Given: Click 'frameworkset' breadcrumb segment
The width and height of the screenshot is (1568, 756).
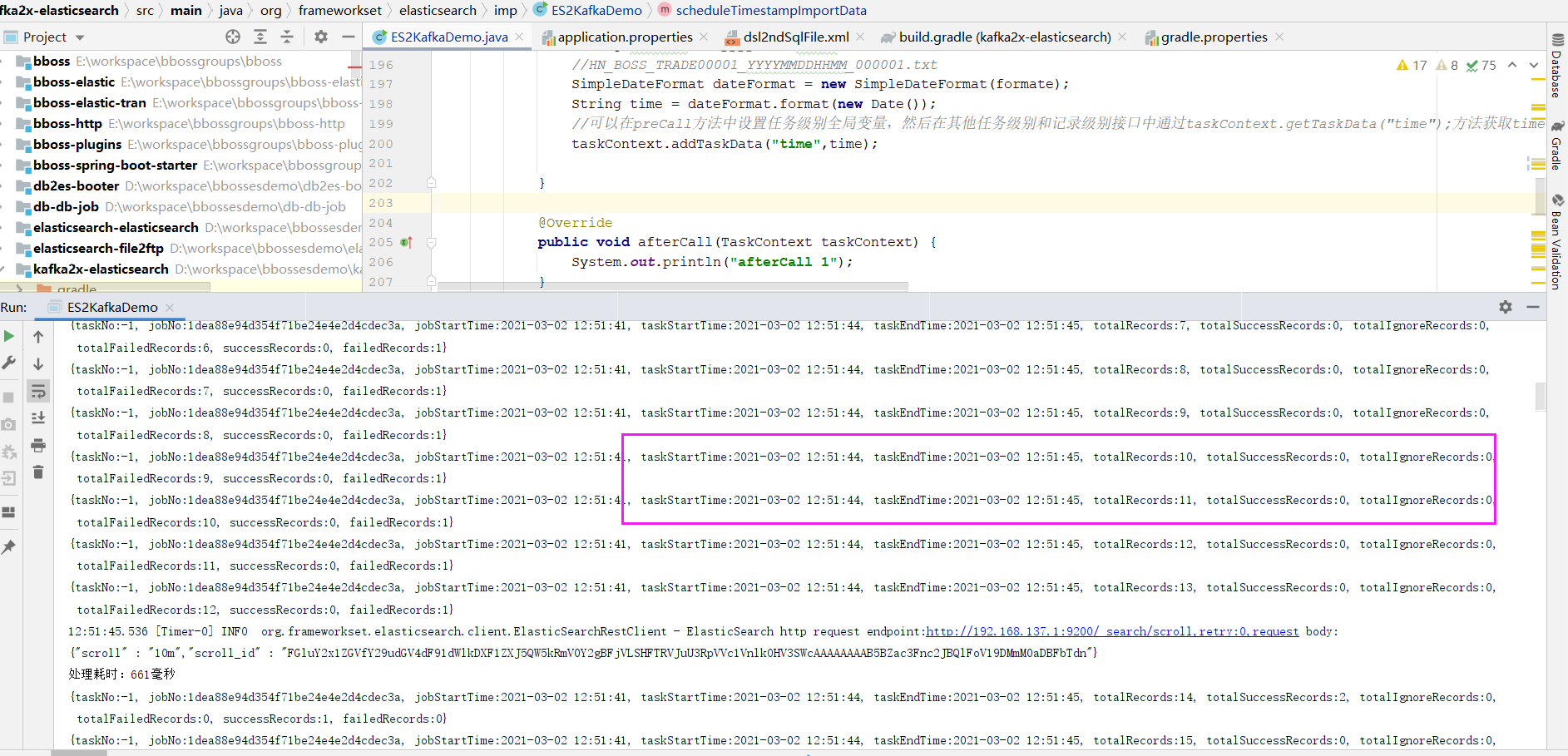Looking at the screenshot, I should [340, 10].
